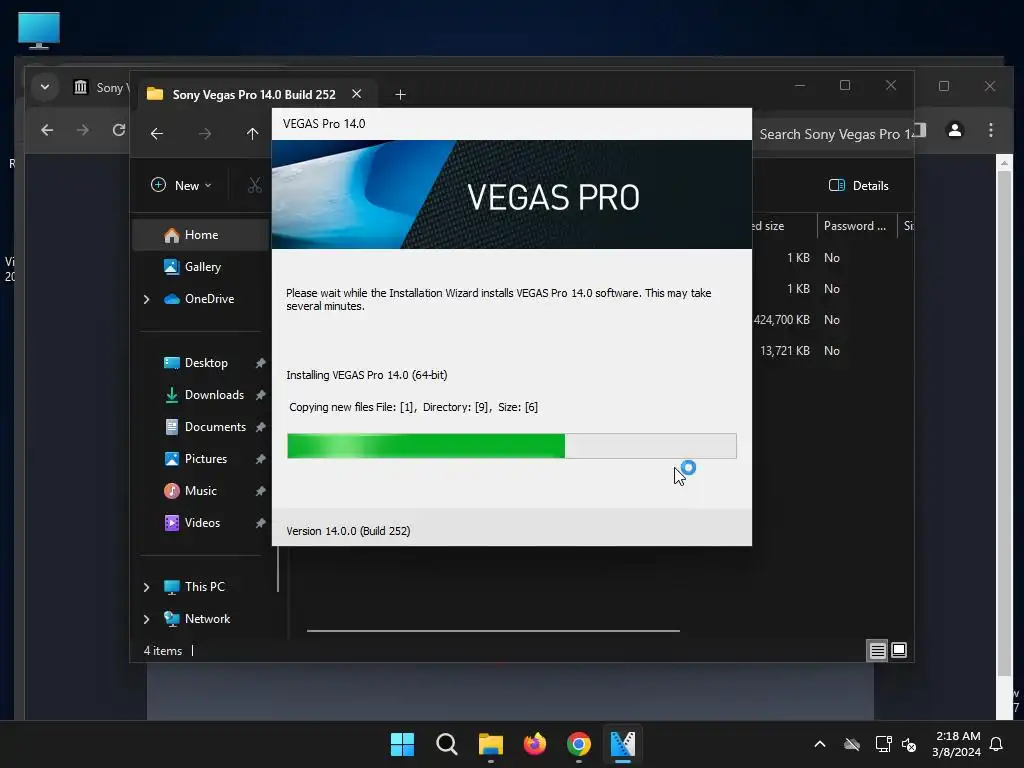The image size is (1024, 768).
Task: Open Google Chrome from the taskbar
Action: 579,744
